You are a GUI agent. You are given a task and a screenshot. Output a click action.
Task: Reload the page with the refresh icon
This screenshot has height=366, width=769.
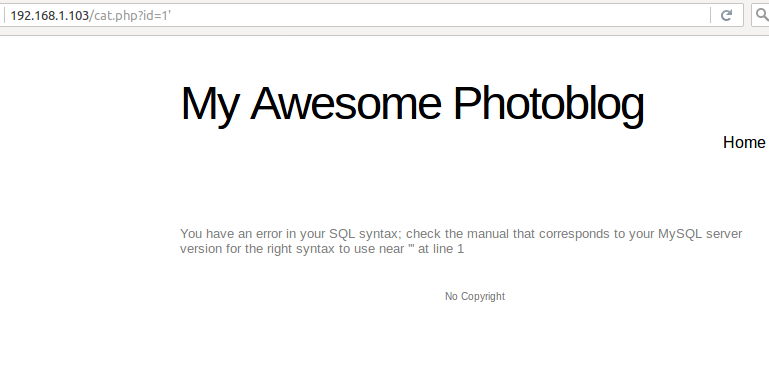(726, 15)
